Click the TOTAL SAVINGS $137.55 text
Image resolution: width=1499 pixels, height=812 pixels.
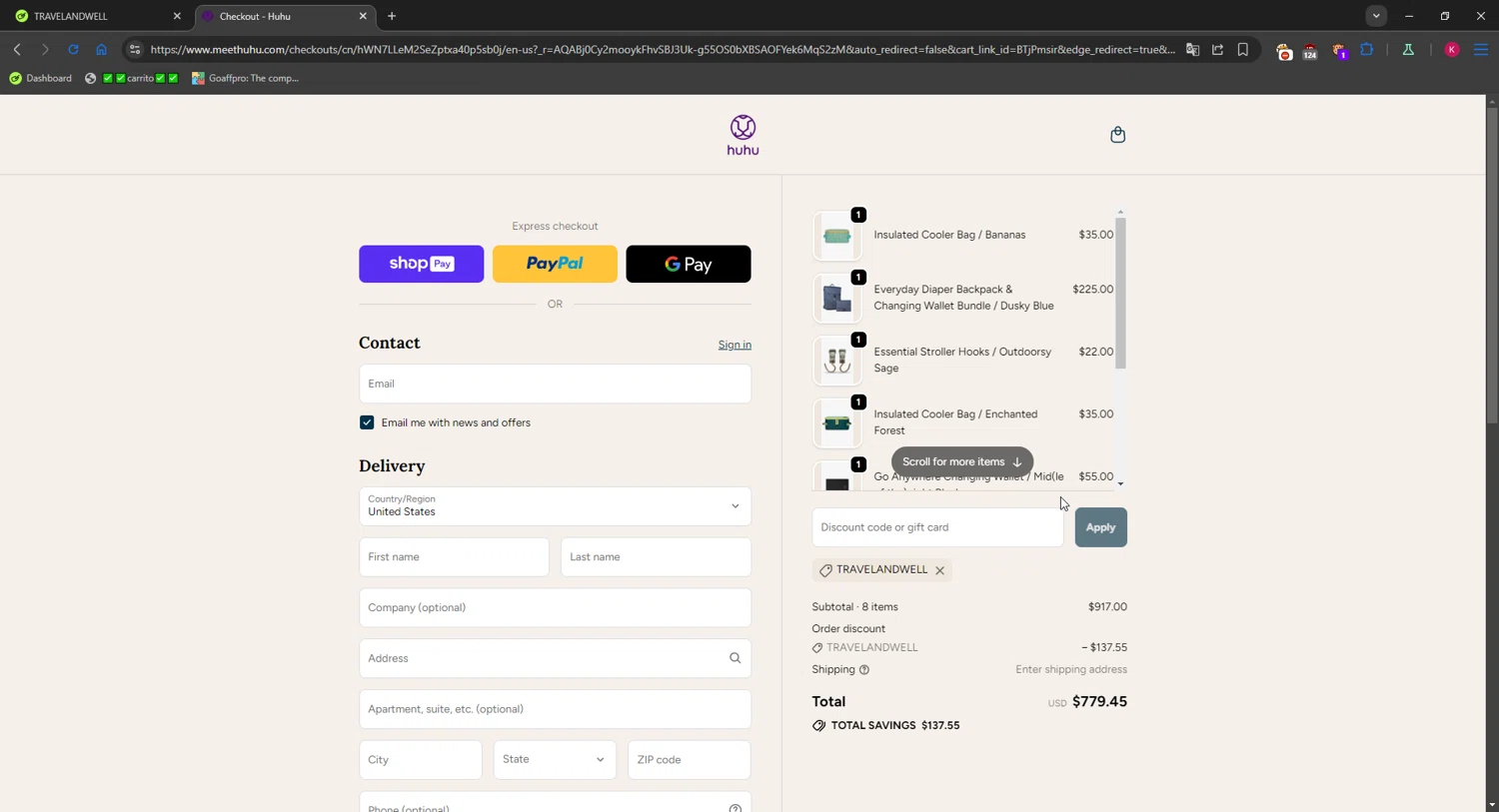click(x=895, y=726)
